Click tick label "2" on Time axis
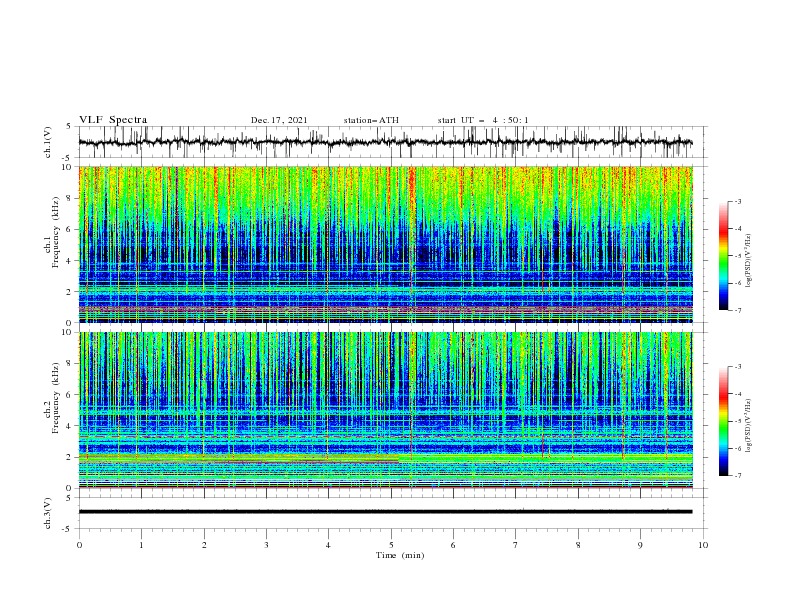 click(204, 545)
